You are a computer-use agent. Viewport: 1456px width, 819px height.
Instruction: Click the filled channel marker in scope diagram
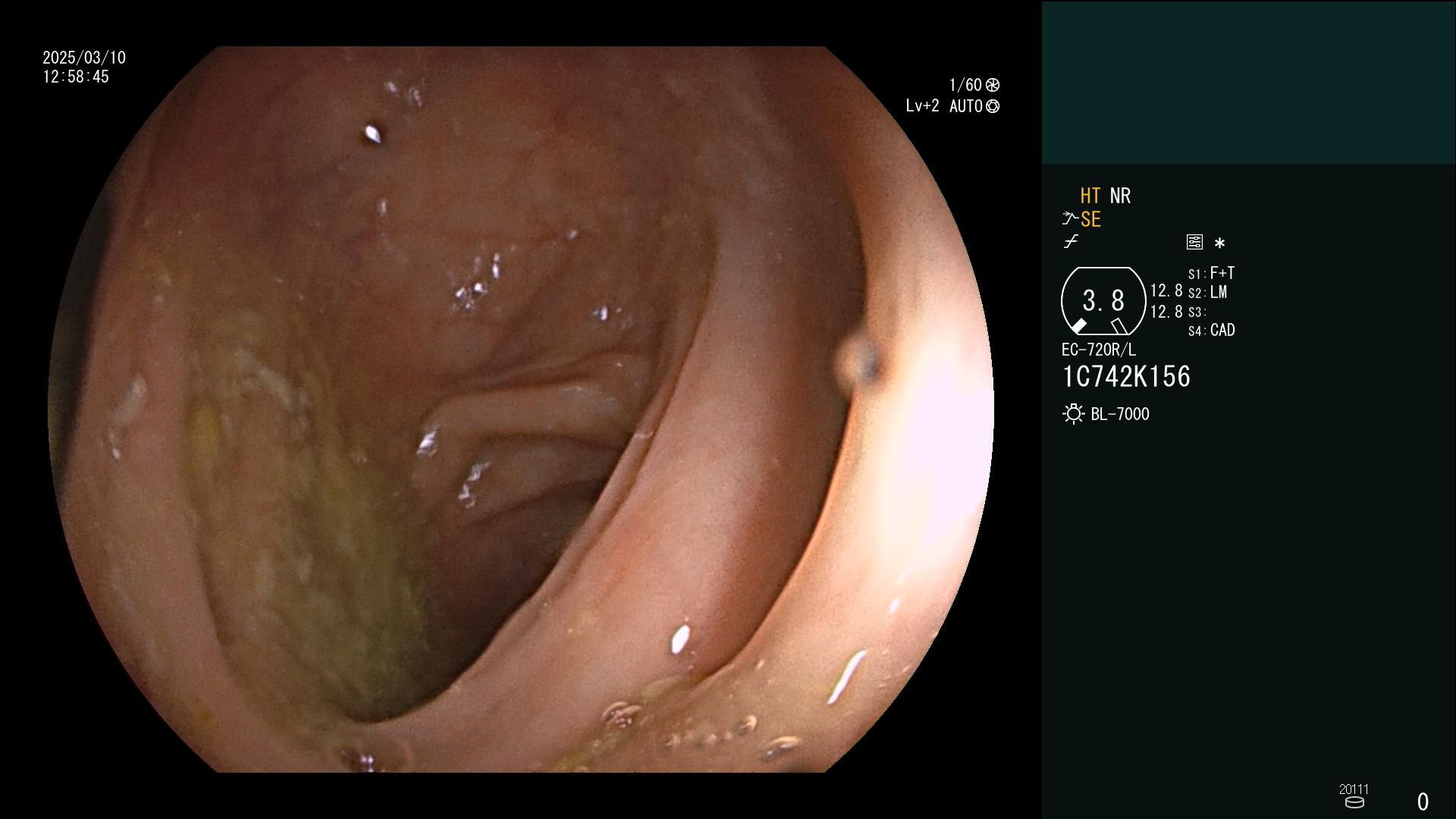pos(1078,327)
